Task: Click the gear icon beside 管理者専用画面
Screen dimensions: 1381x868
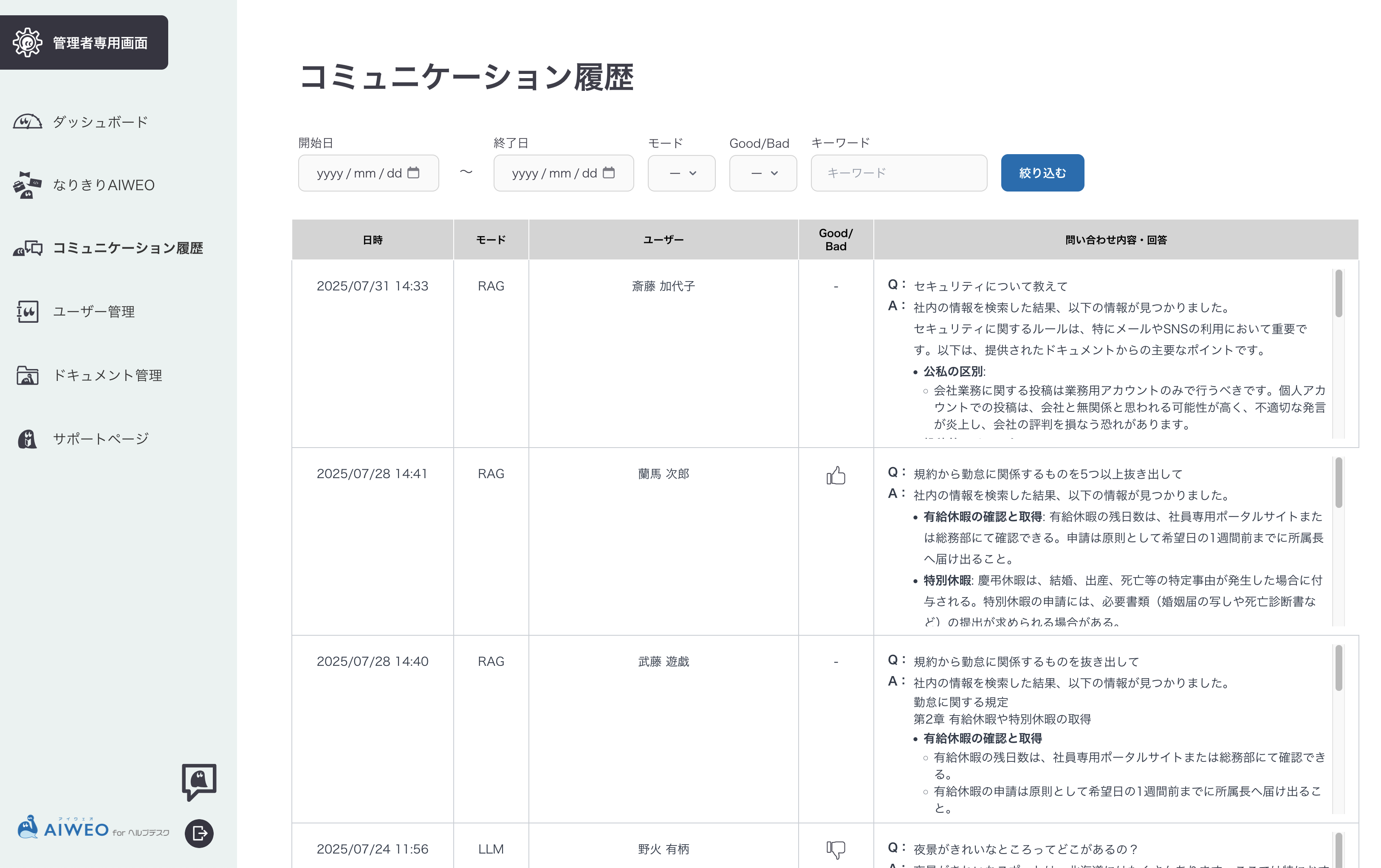Action: (x=28, y=42)
